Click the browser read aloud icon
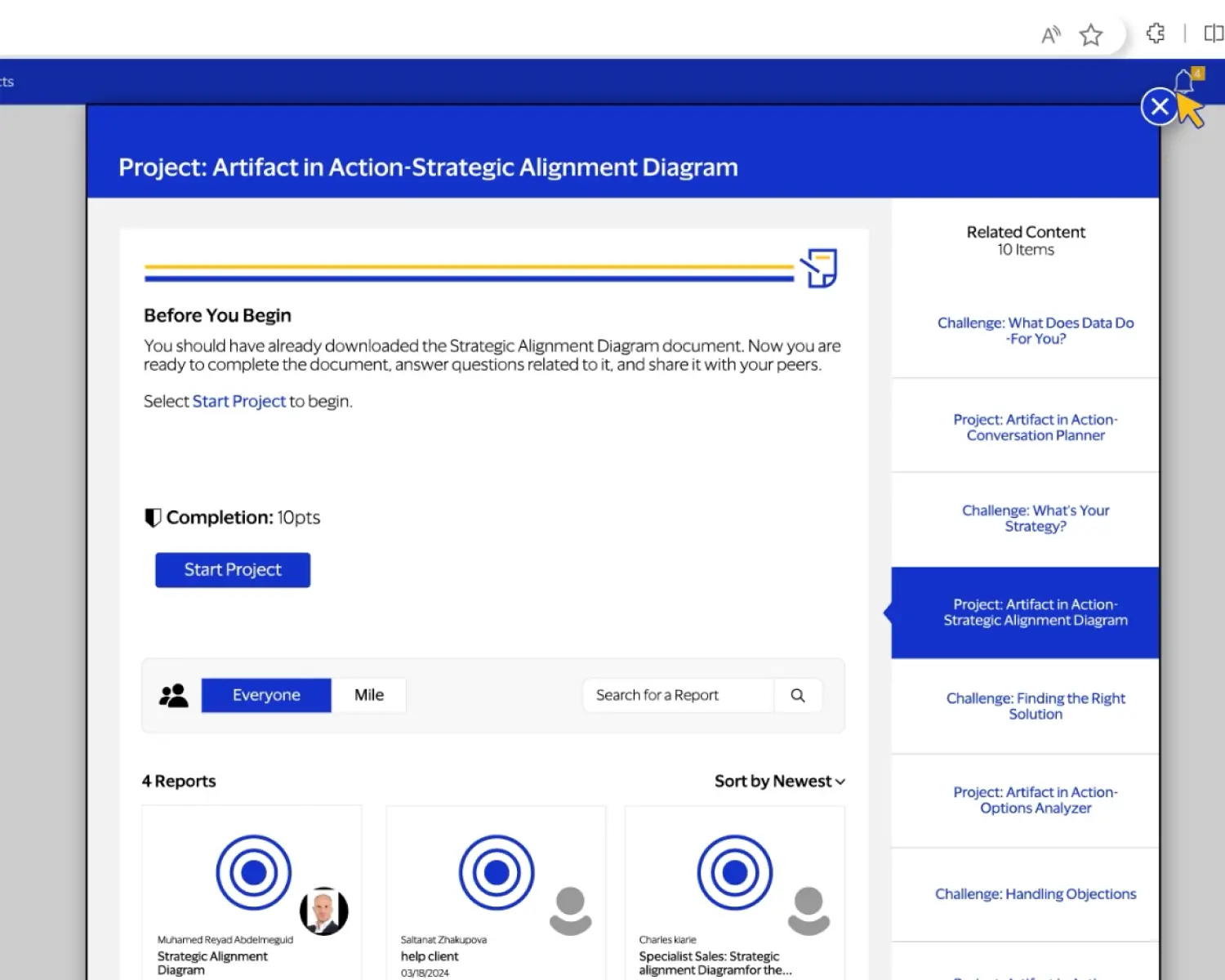This screenshot has width=1225, height=980. tap(1050, 34)
